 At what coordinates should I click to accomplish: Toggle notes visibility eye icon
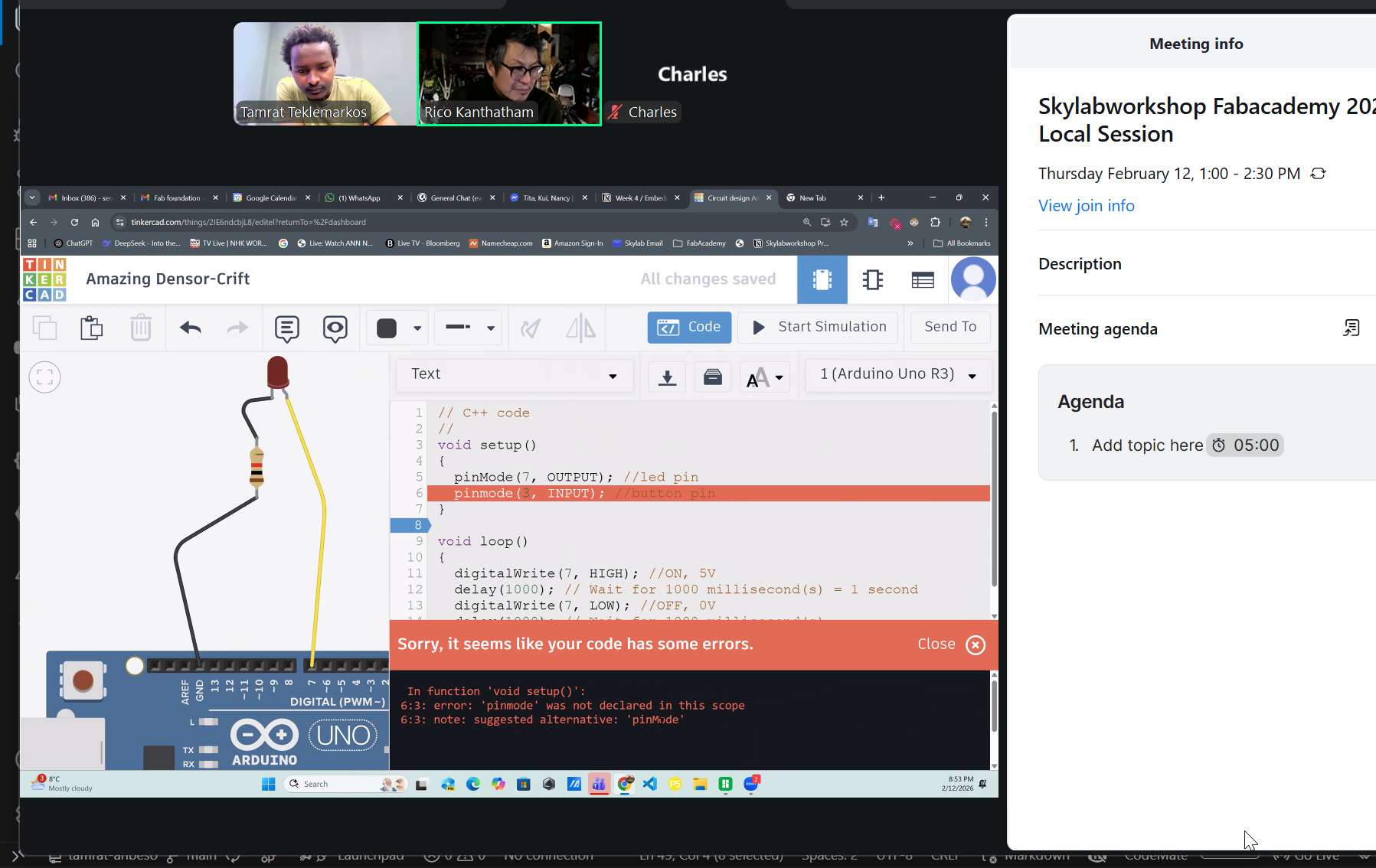click(335, 328)
